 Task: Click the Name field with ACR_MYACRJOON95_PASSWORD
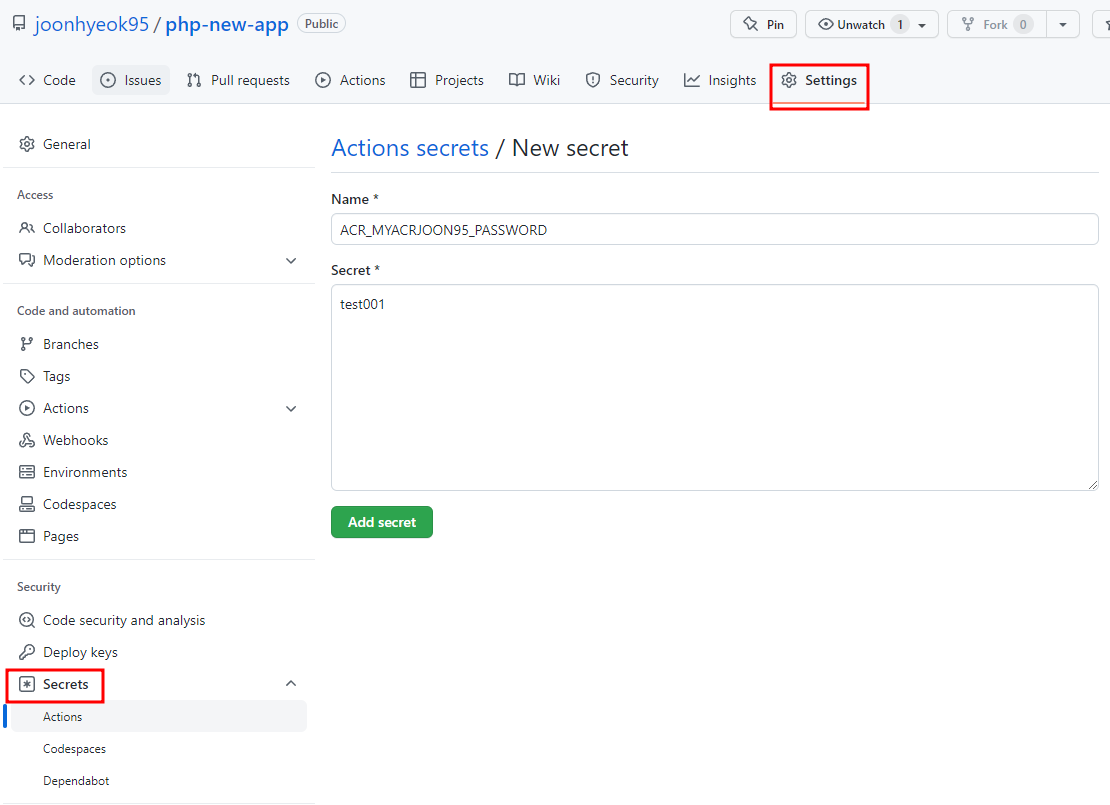[714, 229]
